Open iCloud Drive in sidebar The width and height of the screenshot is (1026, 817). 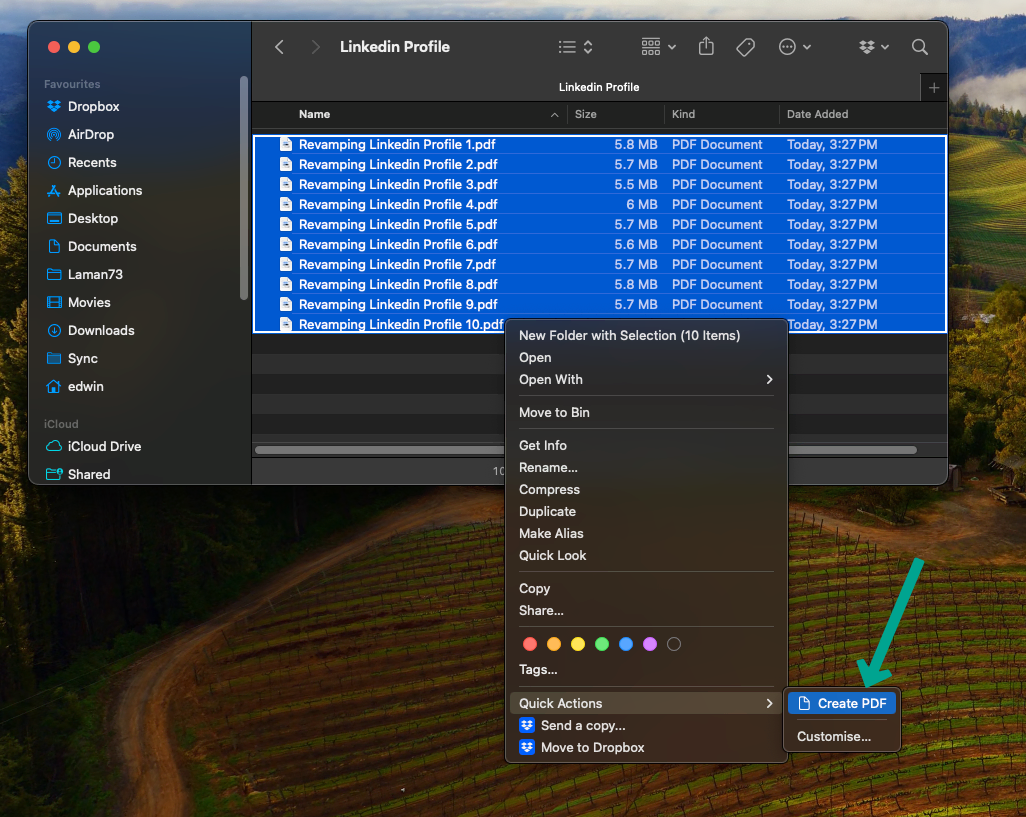104,447
